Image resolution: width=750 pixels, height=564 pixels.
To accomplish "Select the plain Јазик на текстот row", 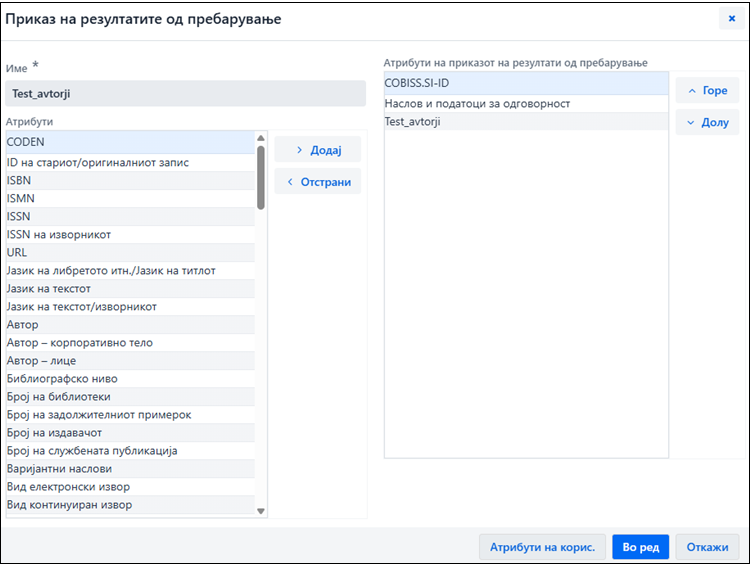I will click(131, 288).
